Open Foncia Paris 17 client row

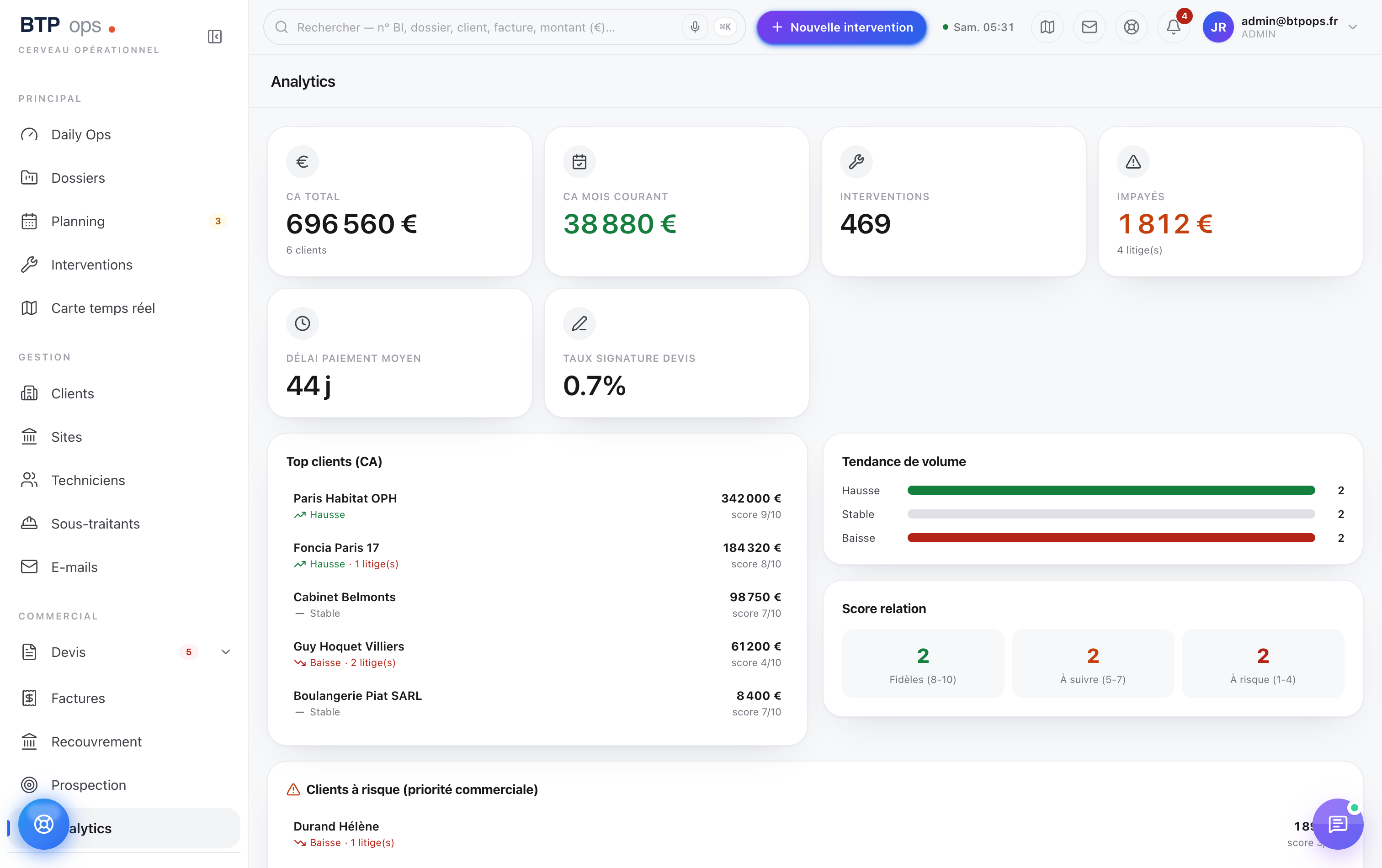(537, 556)
